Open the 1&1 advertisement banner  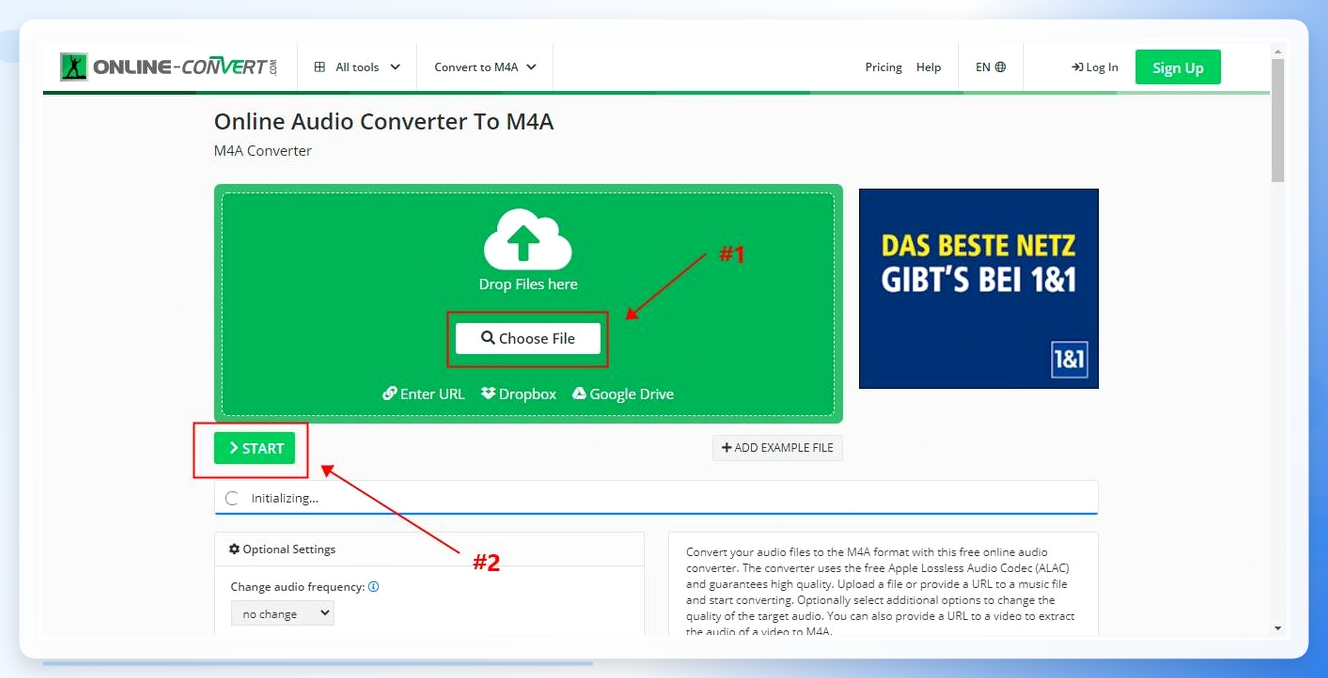979,288
